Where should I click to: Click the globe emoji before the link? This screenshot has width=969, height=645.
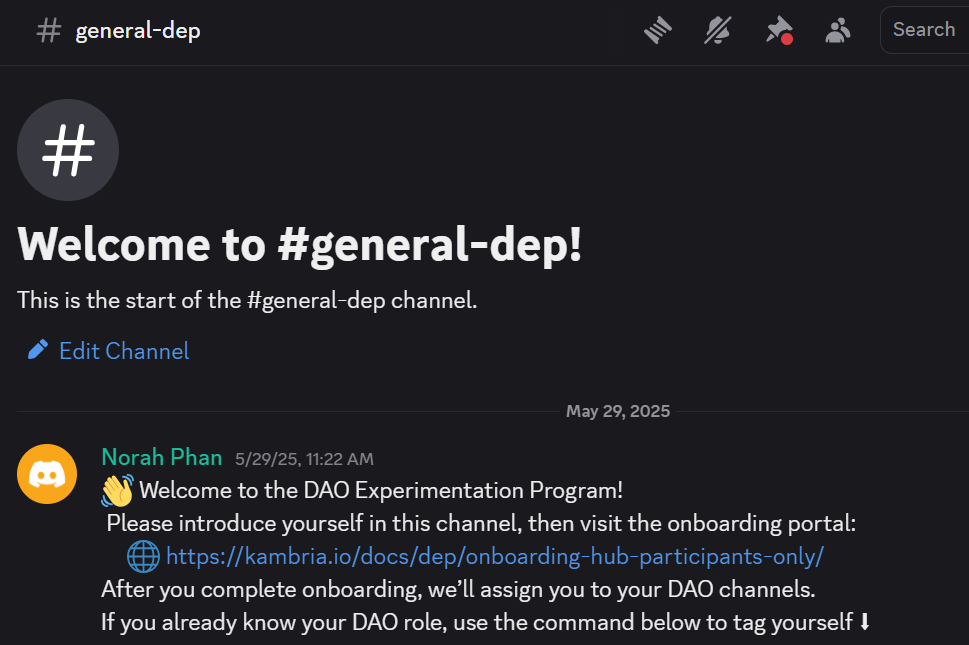[x=143, y=556]
